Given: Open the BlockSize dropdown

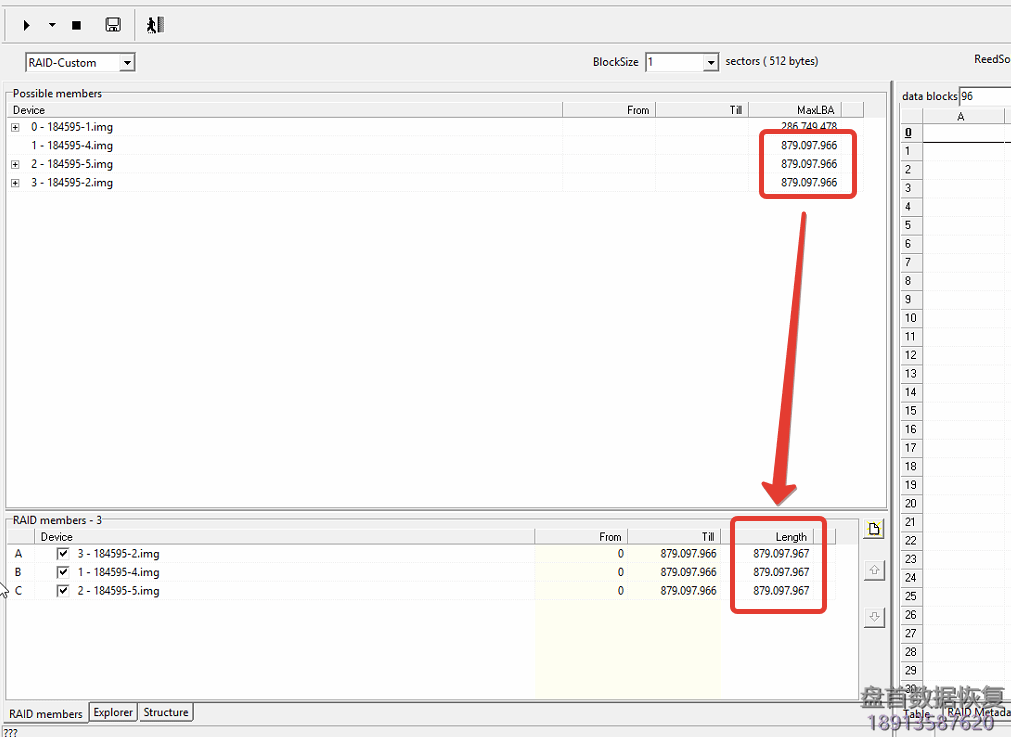Looking at the screenshot, I should pyautogui.click(x=709, y=61).
